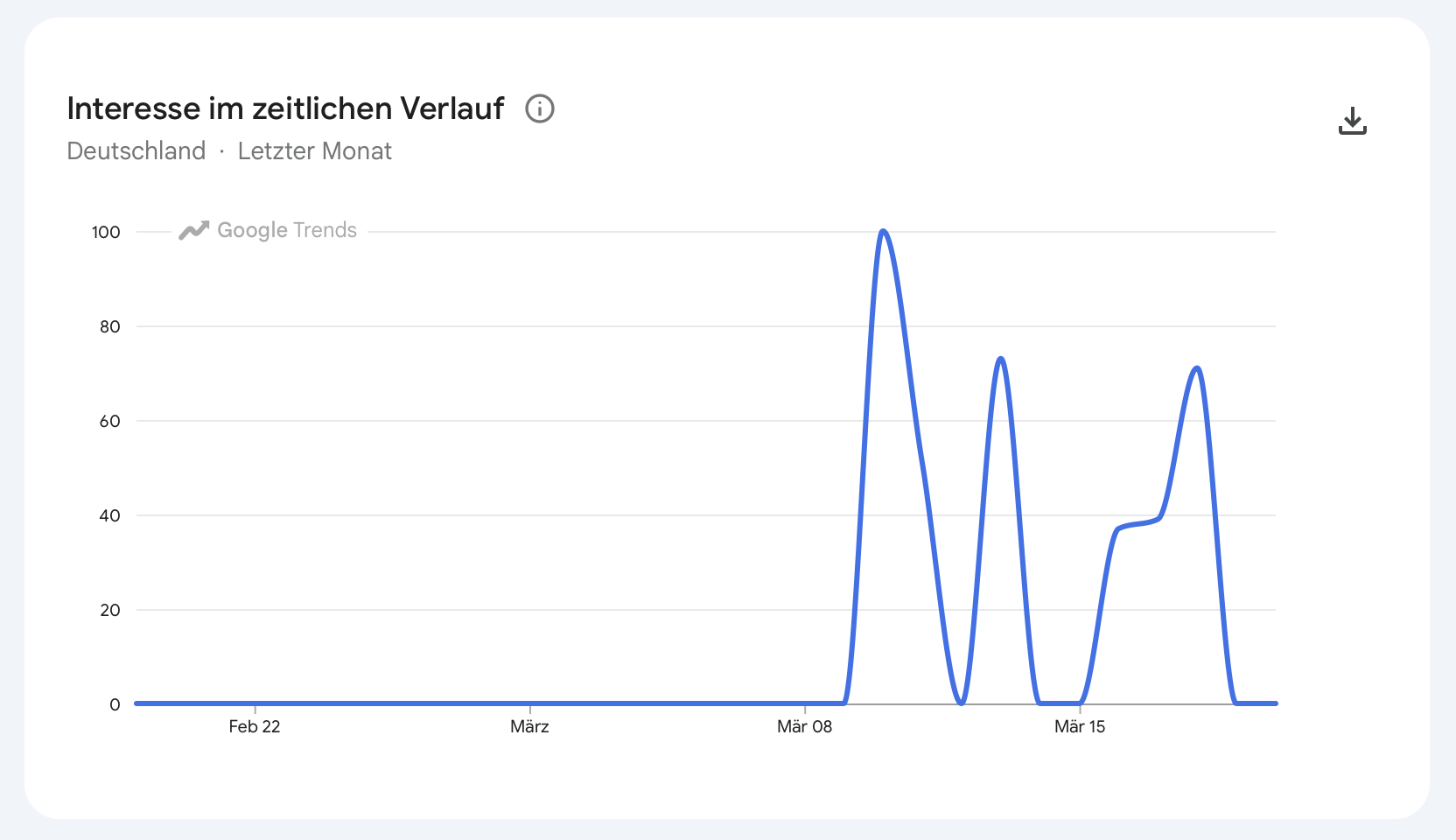Image resolution: width=1456 pixels, height=840 pixels.
Task: Click the 'Deutschland · Letzter Monat' subtitle
Action: [x=229, y=150]
